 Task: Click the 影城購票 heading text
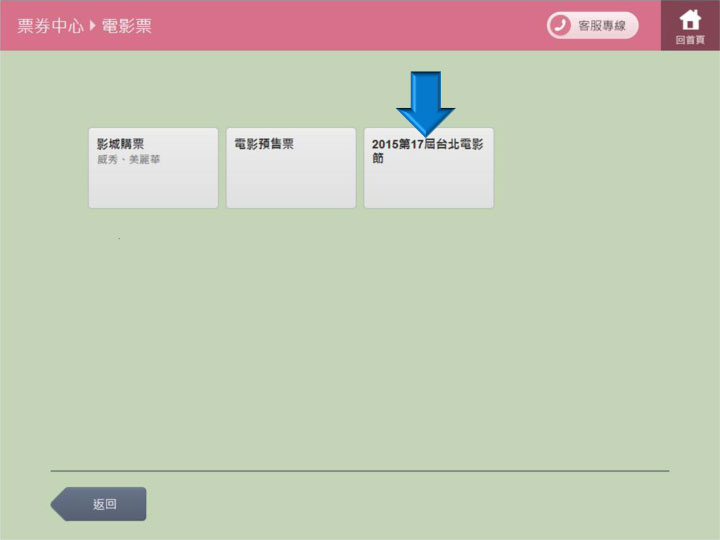tap(120, 144)
